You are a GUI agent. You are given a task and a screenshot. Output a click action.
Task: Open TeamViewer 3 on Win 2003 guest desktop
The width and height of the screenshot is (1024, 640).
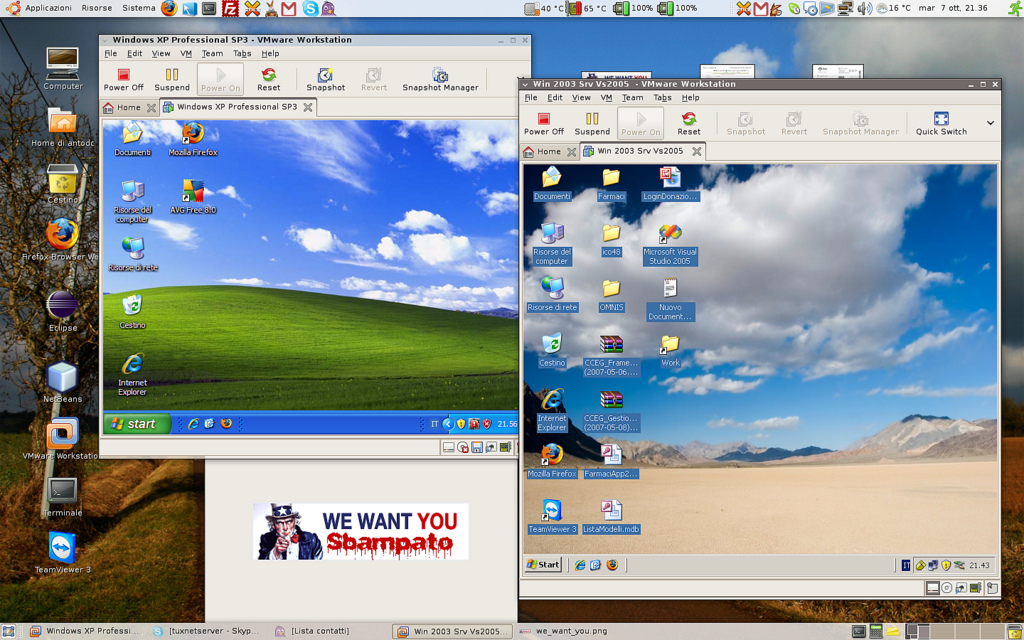click(552, 517)
